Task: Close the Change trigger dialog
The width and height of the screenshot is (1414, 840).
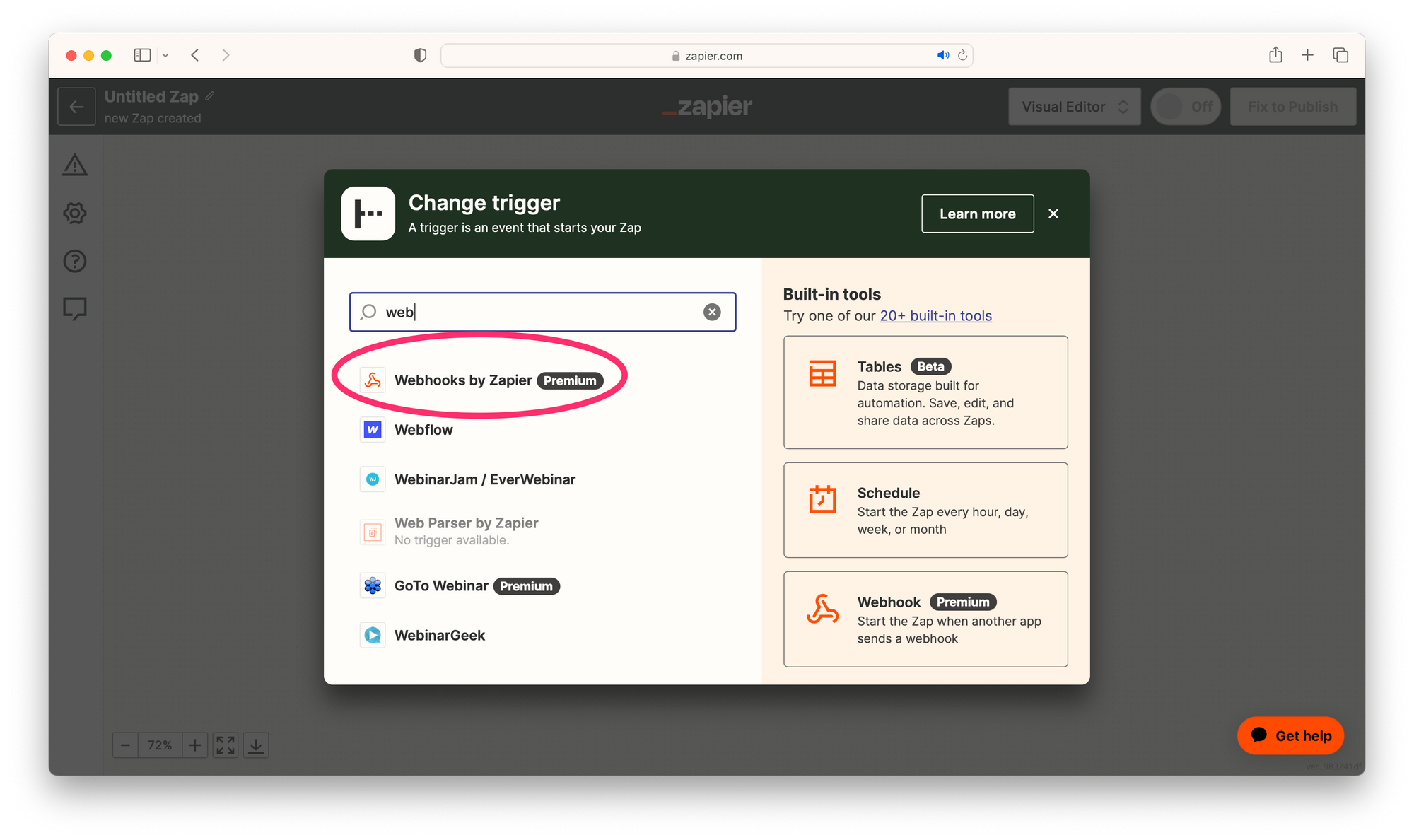Action: [1053, 214]
